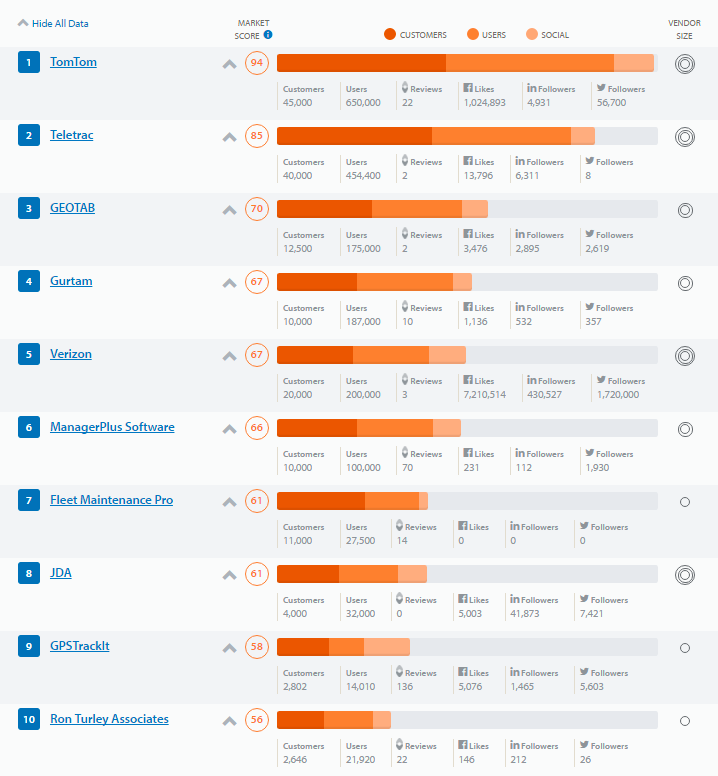
Task: Toggle the Social legend dot
Action: click(x=531, y=34)
